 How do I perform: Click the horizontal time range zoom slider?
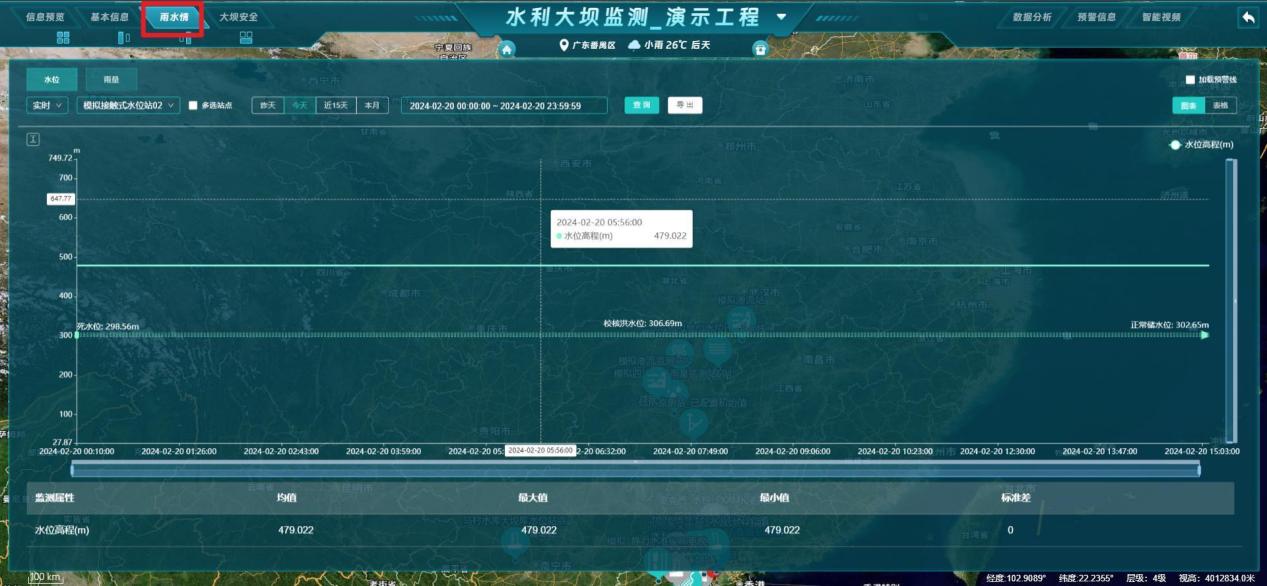635,469
